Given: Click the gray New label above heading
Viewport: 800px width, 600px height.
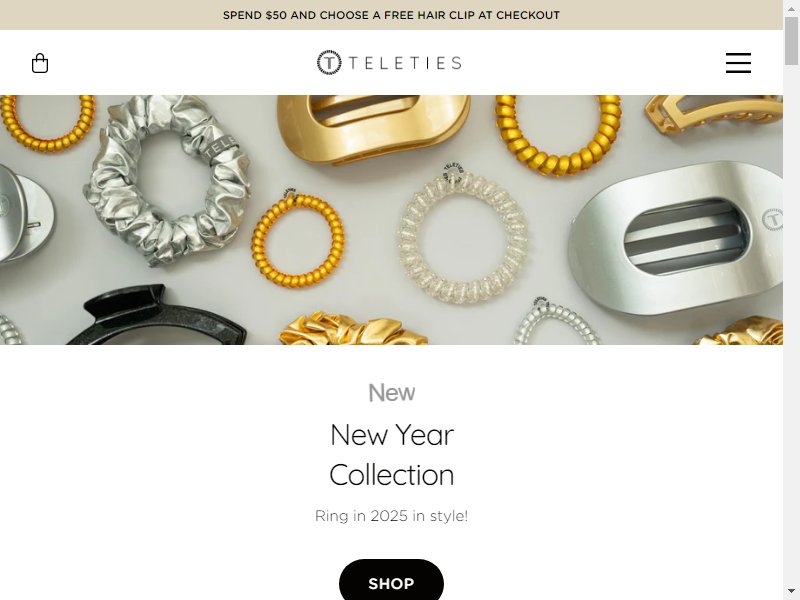Looking at the screenshot, I should [x=391, y=393].
